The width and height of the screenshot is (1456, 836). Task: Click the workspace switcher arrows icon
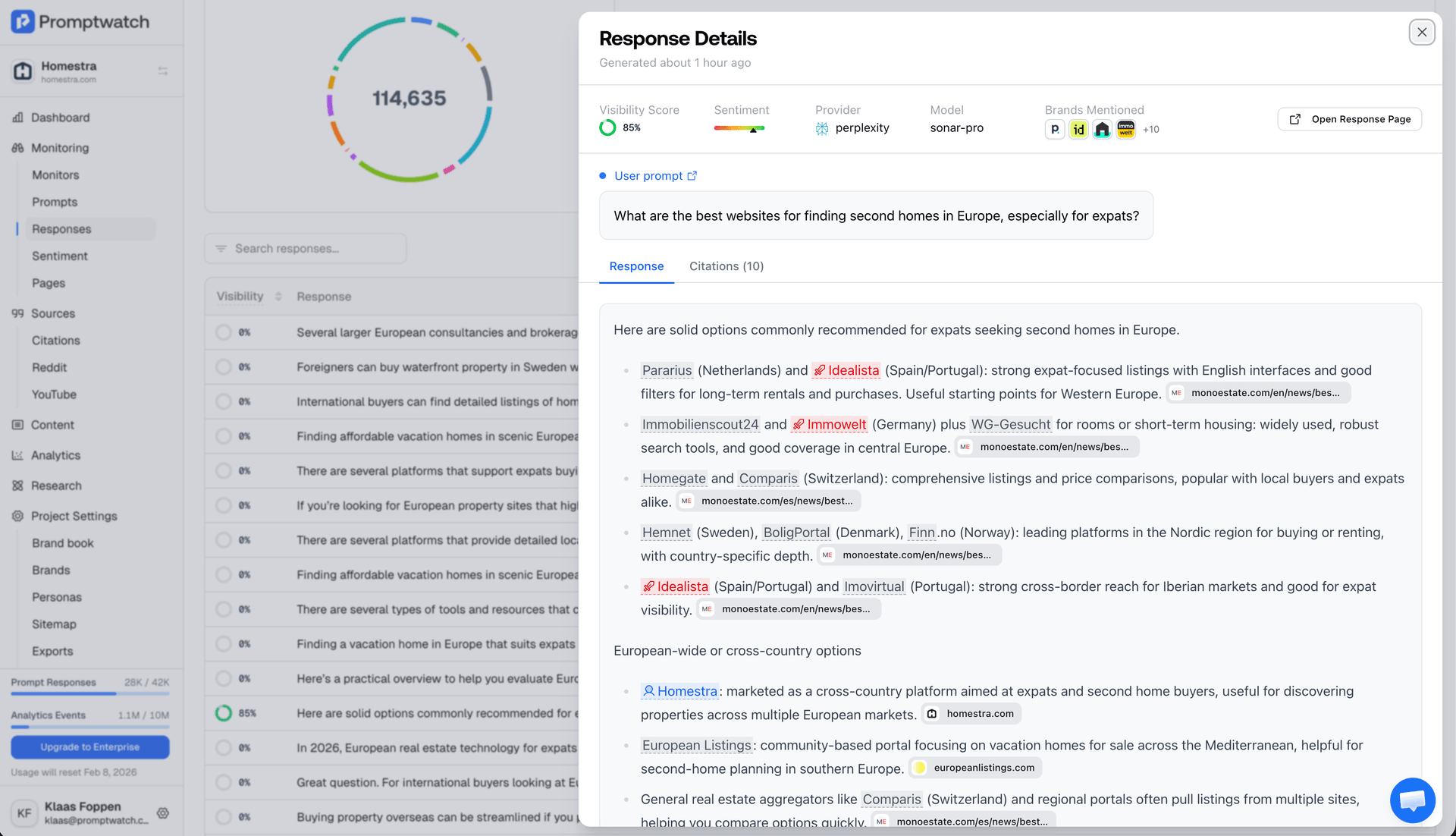pyautogui.click(x=162, y=70)
